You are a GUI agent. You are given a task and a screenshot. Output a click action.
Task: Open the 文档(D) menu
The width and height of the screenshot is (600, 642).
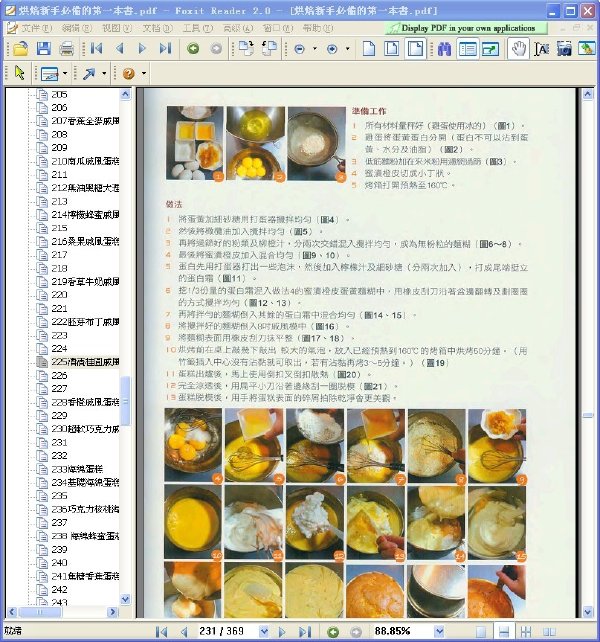coord(157,28)
